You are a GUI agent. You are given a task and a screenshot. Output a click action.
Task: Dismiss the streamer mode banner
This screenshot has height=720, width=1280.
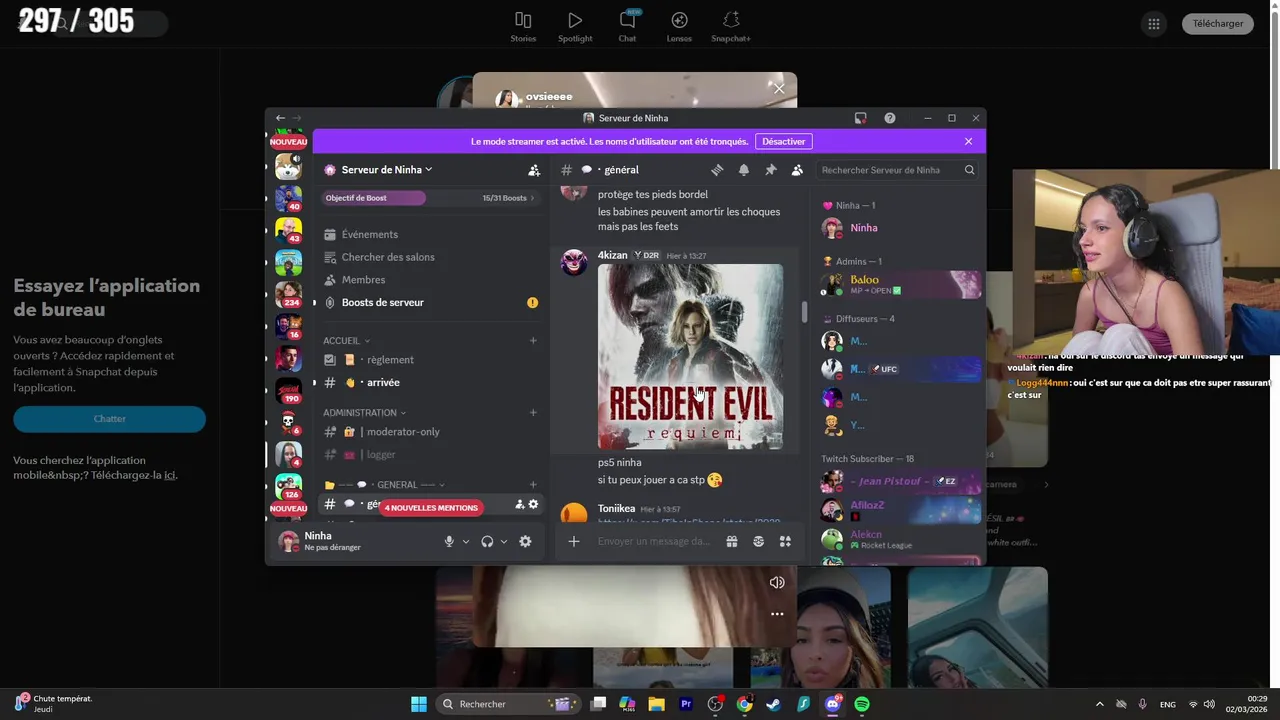coord(968,142)
